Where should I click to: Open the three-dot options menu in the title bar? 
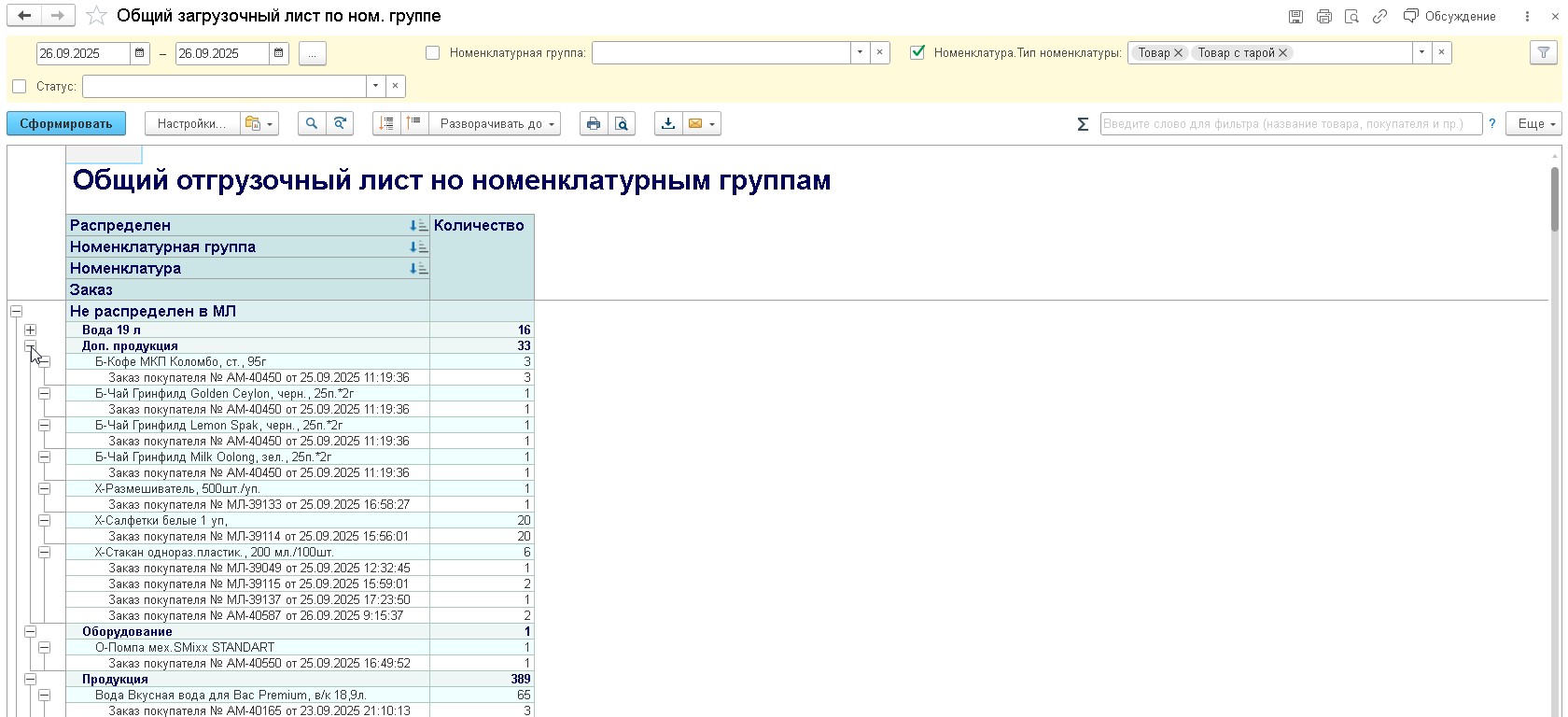point(1527,16)
